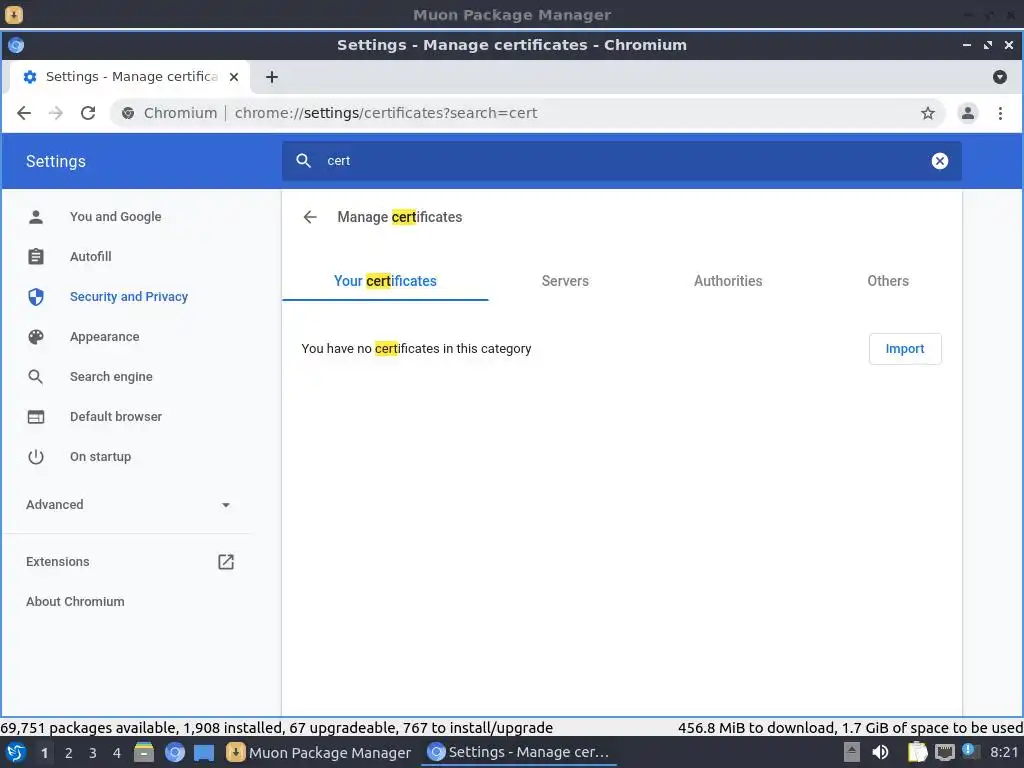Switch to virtual desktop 1
This screenshot has height=768, width=1024.
tap(44, 753)
